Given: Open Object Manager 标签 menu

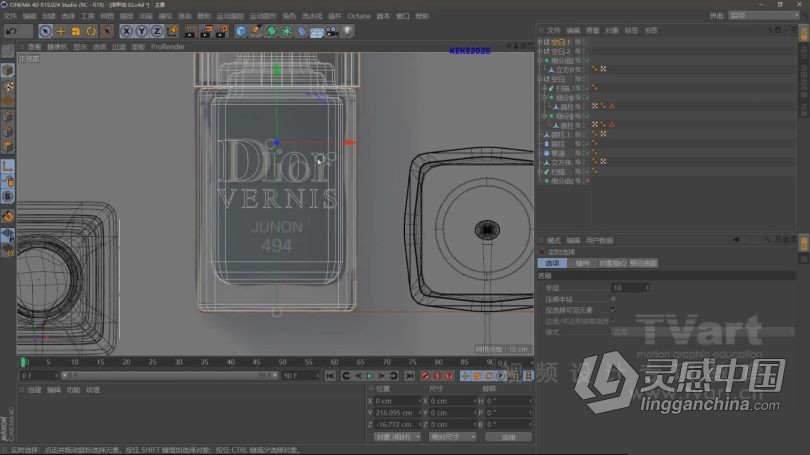Looking at the screenshot, I should pyautogui.click(x=631, y=30).
